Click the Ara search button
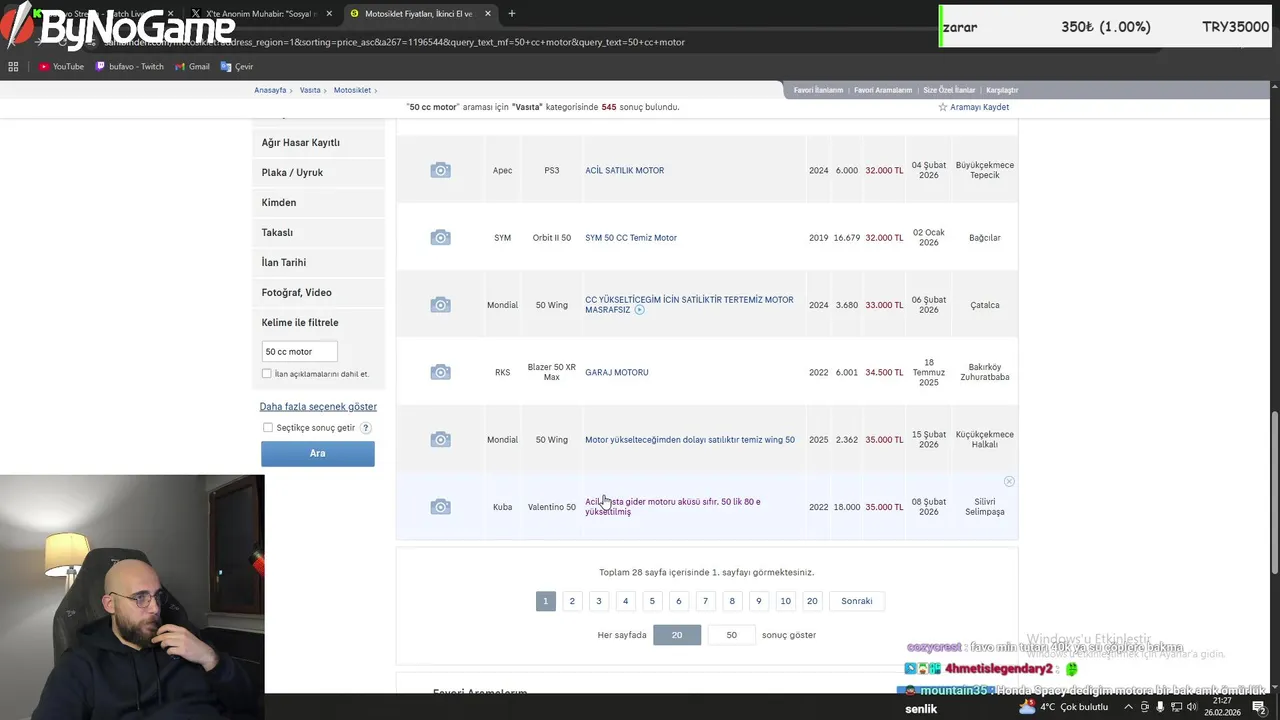Screen dimensions: 1280x720 (x=318, y=453)
